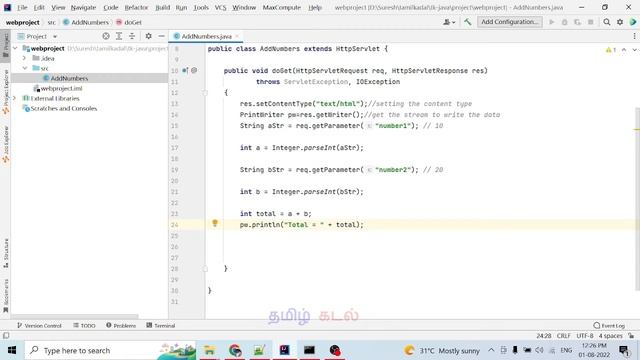The image size is (640, 360).
Task: Open the MaxCompute menu
Action: pos(282,7)
